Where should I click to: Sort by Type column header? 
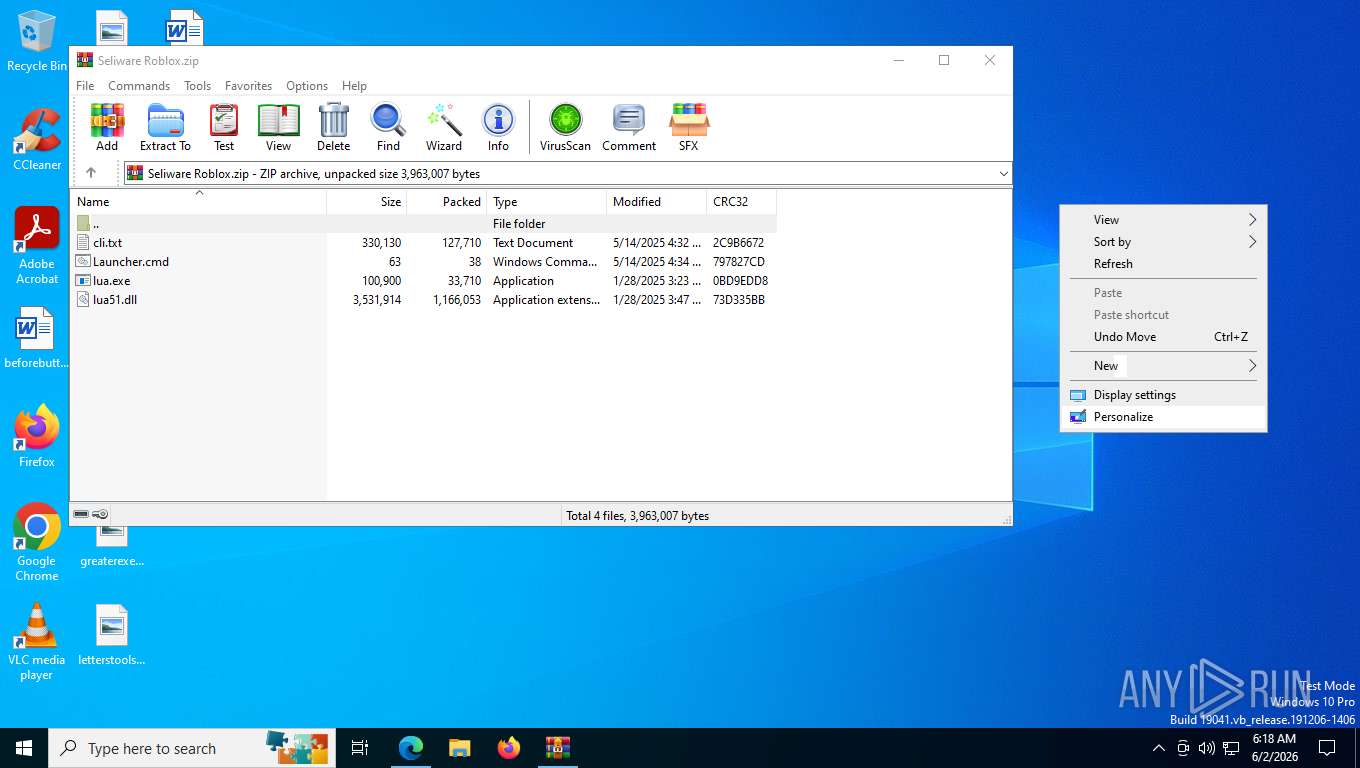(547, 202)
